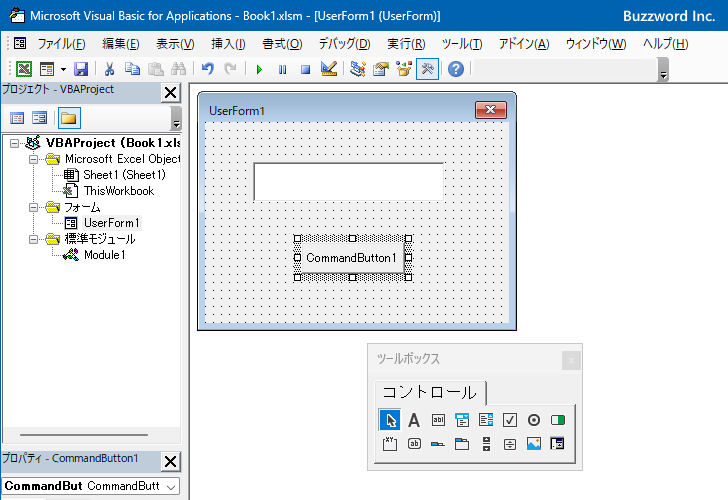Click View Code icon in project panel
This screenshot has width=728, height=500.
click(x=17, y=118)
